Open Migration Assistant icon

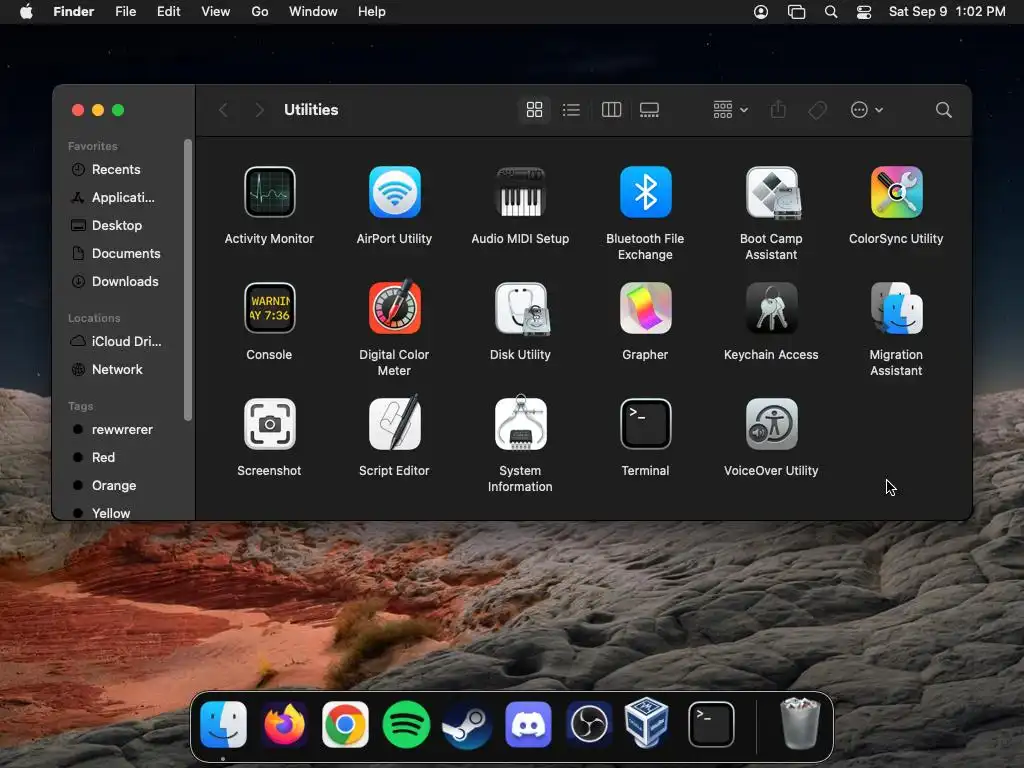point(896,308)
